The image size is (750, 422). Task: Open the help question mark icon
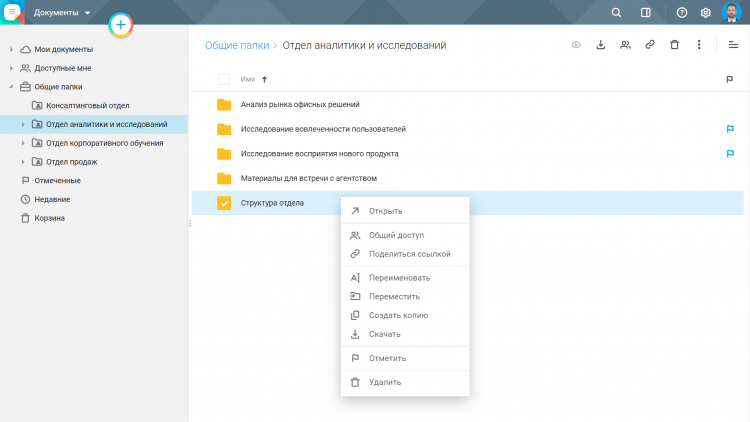tap(682, 13)
